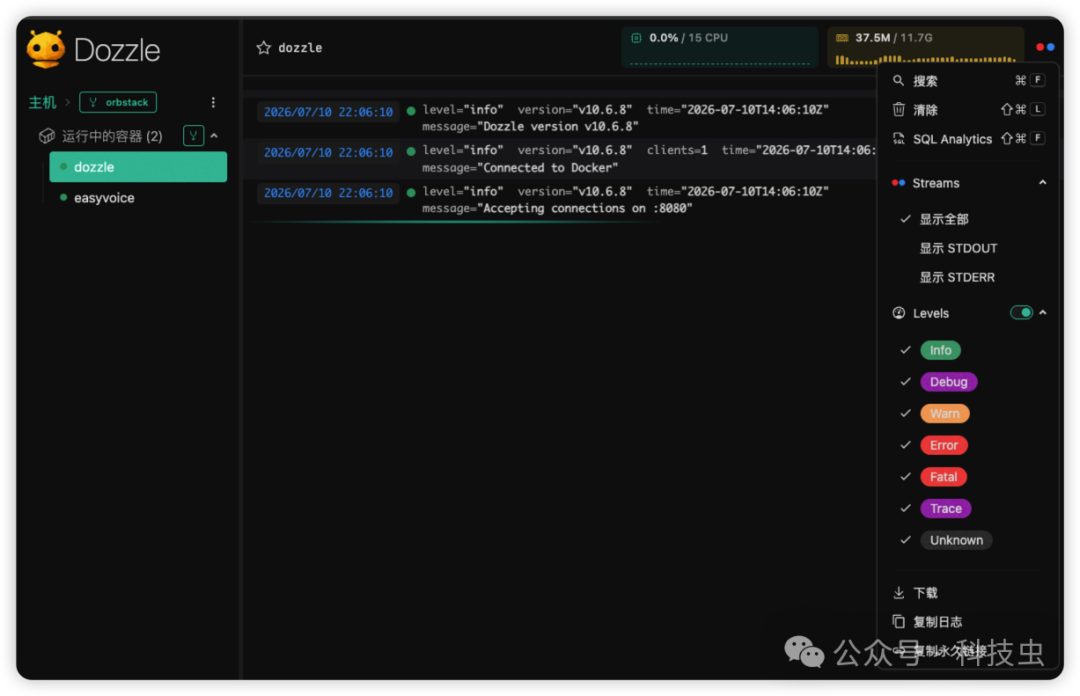The image size is (1080, 696).
Task: Open the easyvoice container logs
Action: (104, 198)
